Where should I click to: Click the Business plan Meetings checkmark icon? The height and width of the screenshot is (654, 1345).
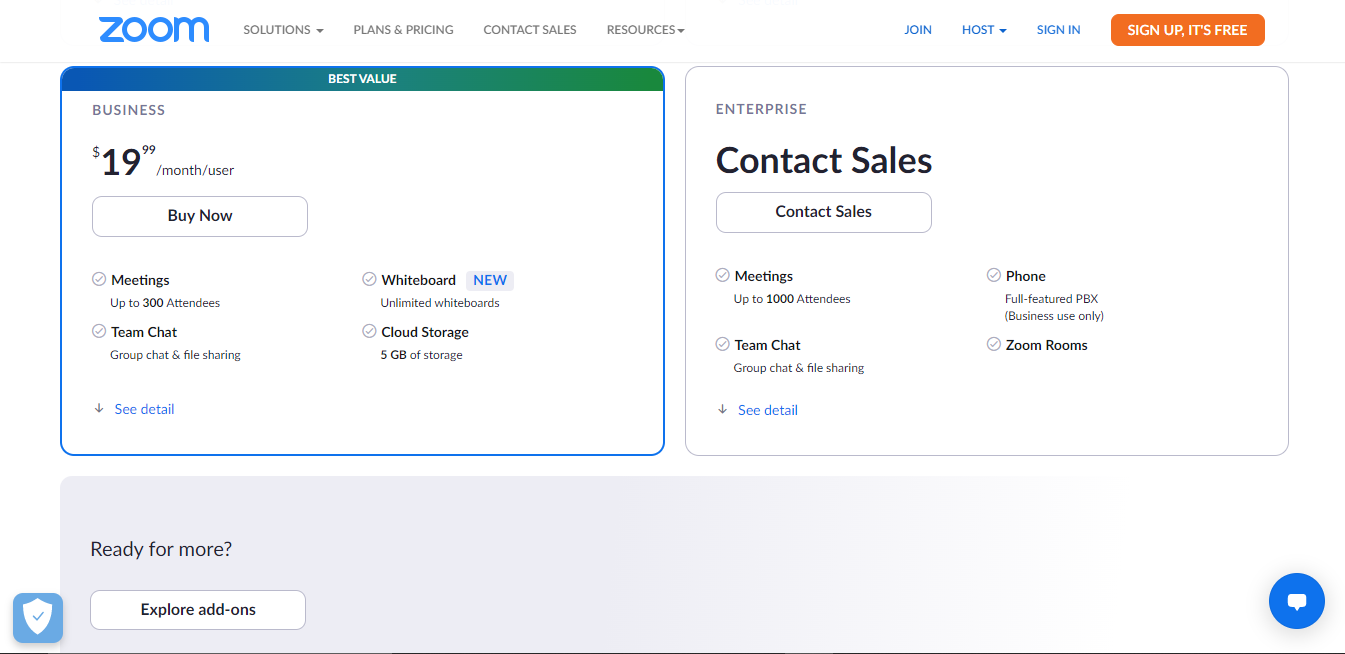tap(99, 280)
